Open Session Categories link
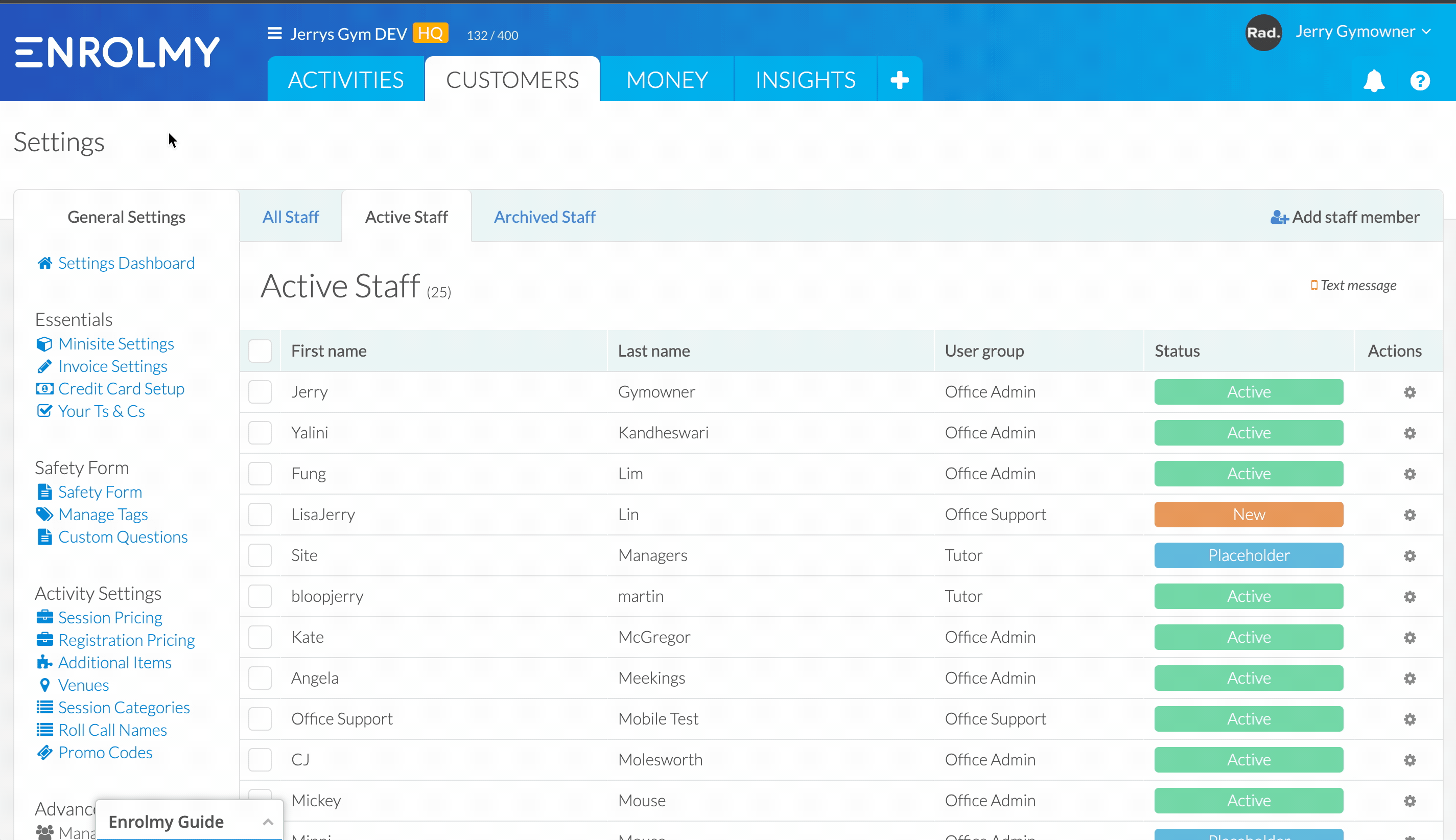This screenshot has height=840, width=1456. tap(124, 708)
